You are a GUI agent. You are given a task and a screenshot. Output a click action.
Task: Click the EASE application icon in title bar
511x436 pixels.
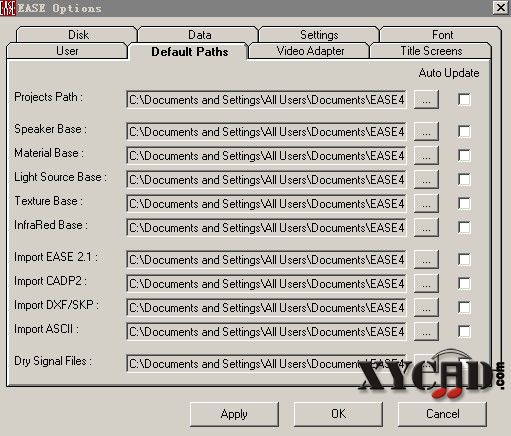[8, 8]
